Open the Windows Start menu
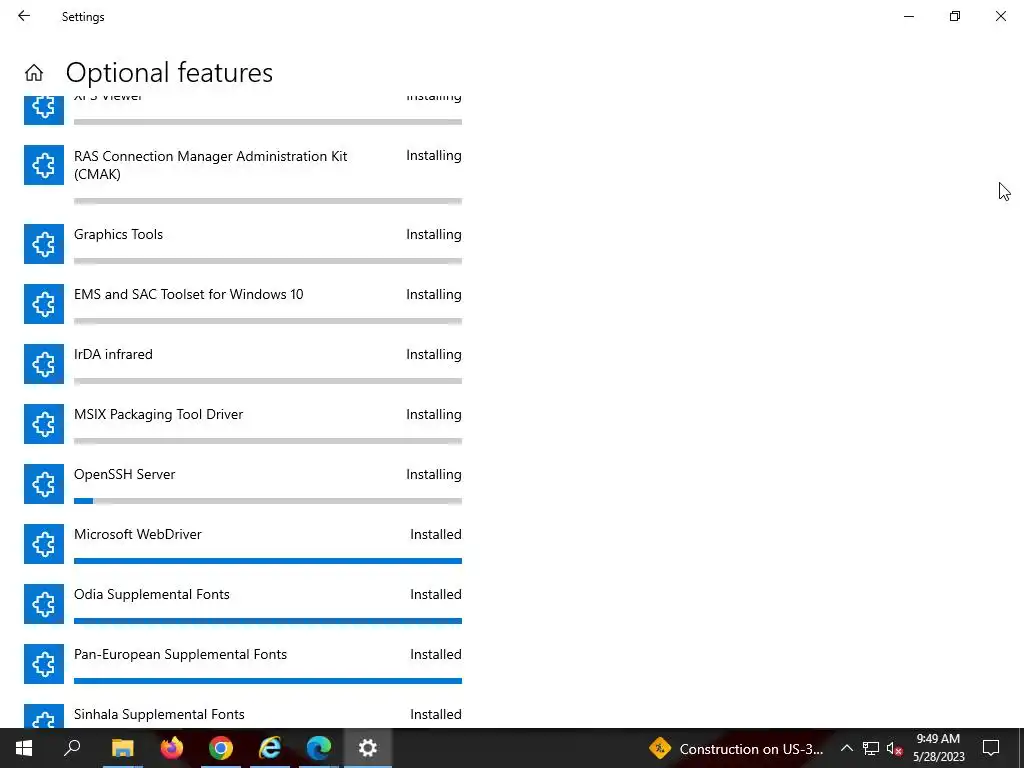1024x768 pixels. click(x=24, y=748)
